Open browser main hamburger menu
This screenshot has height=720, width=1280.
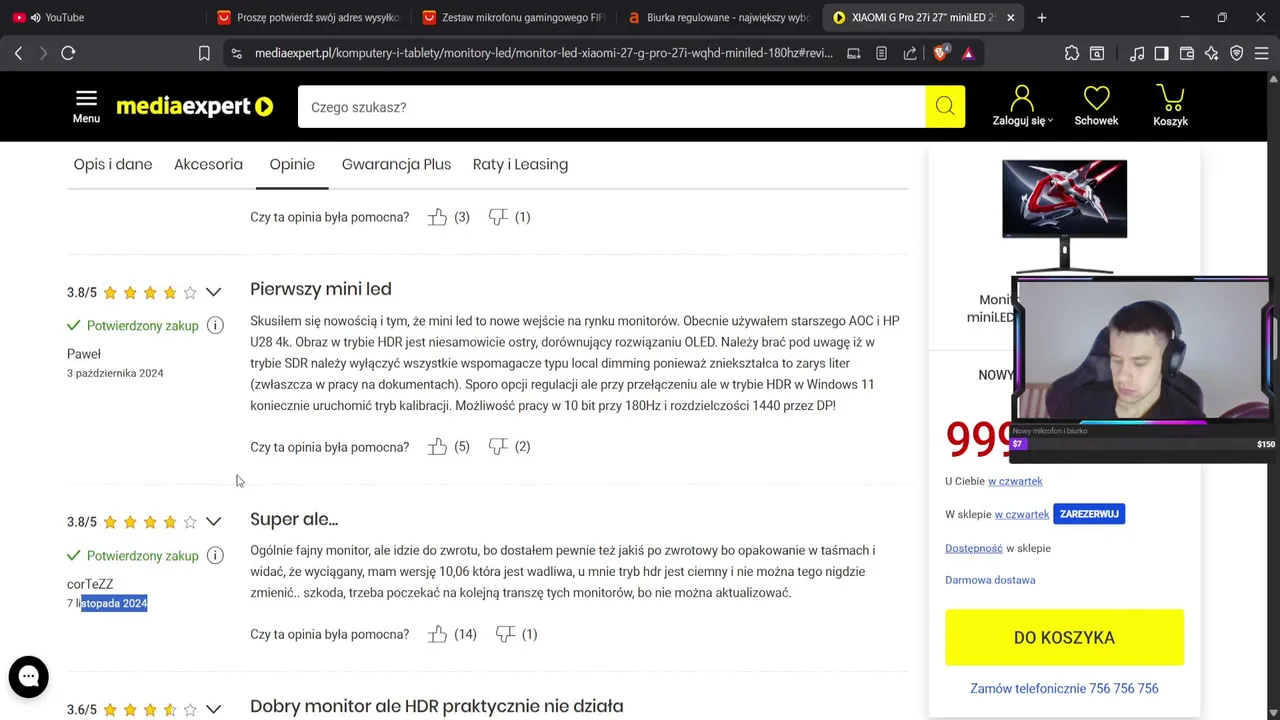[1262, 53]
